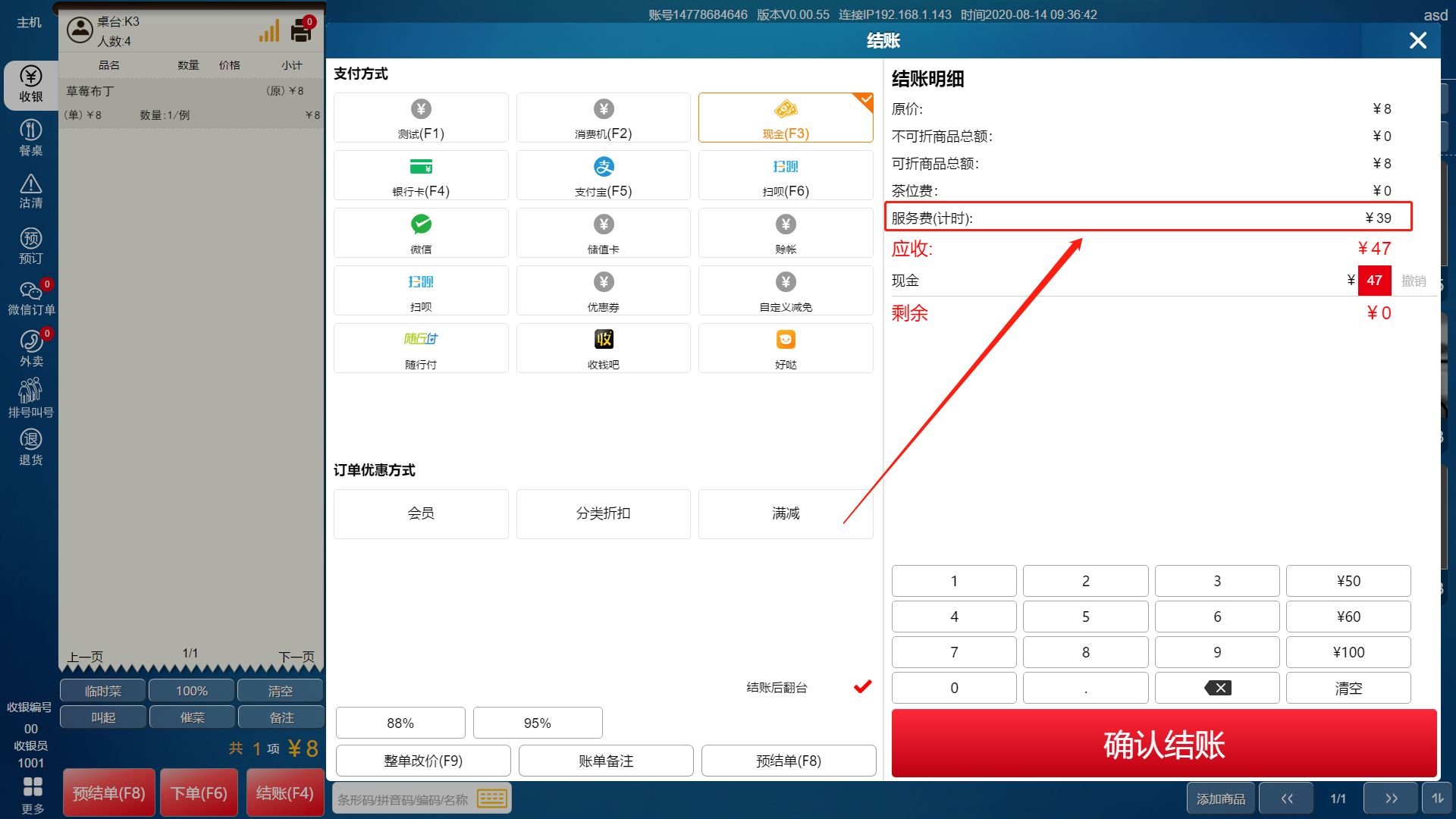Image resolution: width=1456 pixels, height=819 pixels.
Task: Go to next page with >> button
Action: pyautogui.click(x=1390, y=798)
